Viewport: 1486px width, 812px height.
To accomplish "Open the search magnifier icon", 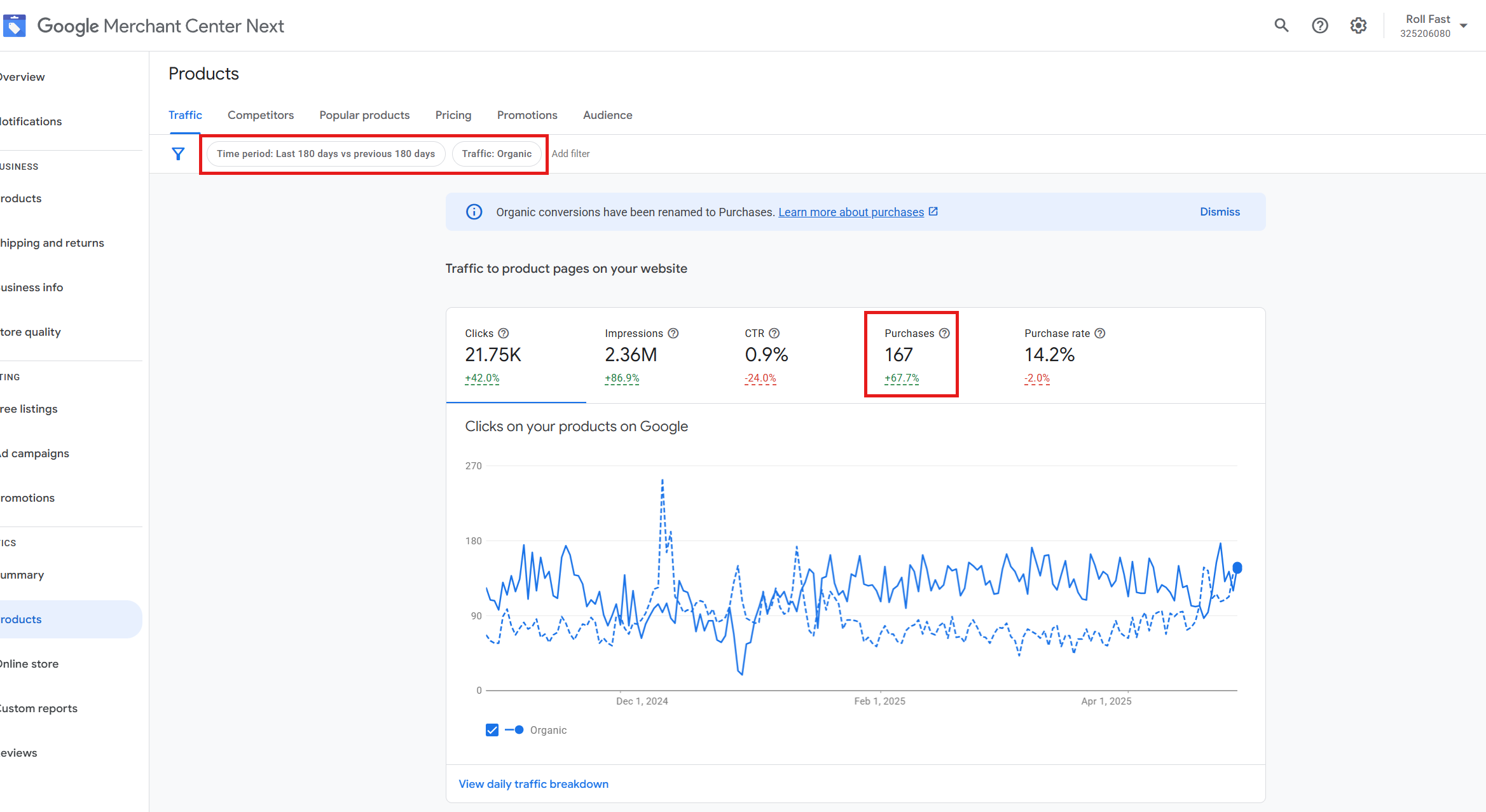I will tap(1281, 25).
